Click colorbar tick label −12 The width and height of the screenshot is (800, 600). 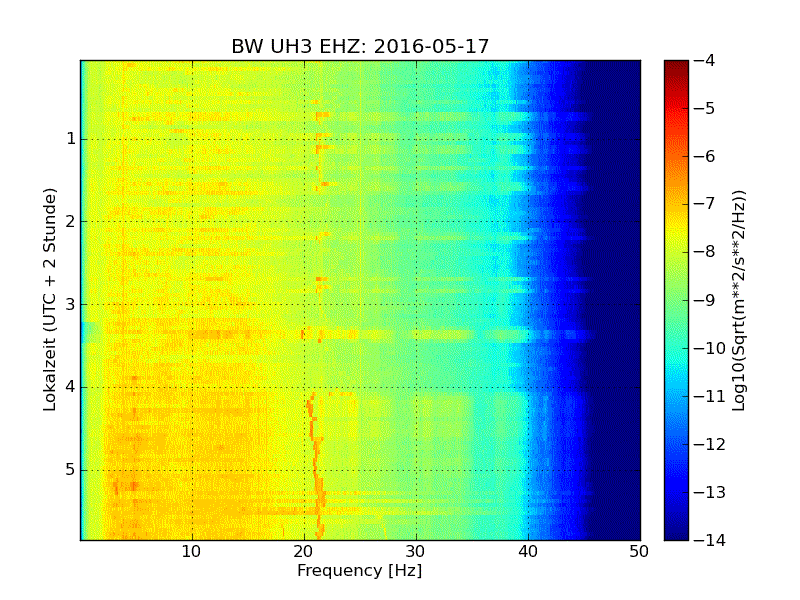(x=710, y=444)
